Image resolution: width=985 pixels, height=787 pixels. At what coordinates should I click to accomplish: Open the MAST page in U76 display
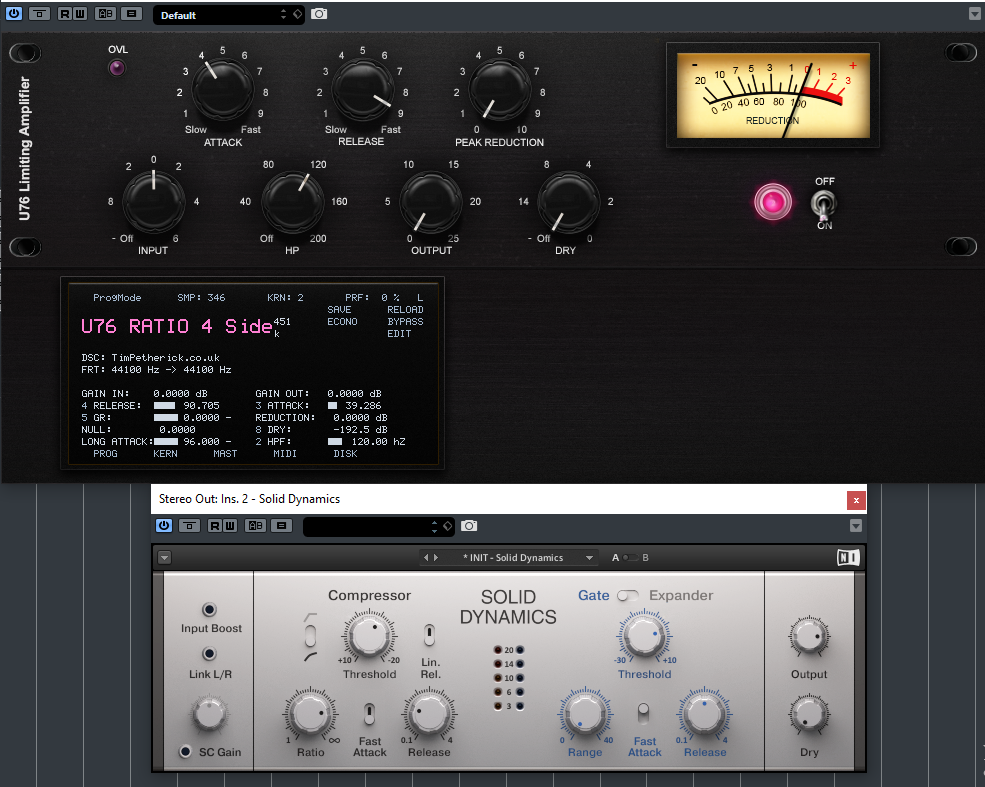225,453
